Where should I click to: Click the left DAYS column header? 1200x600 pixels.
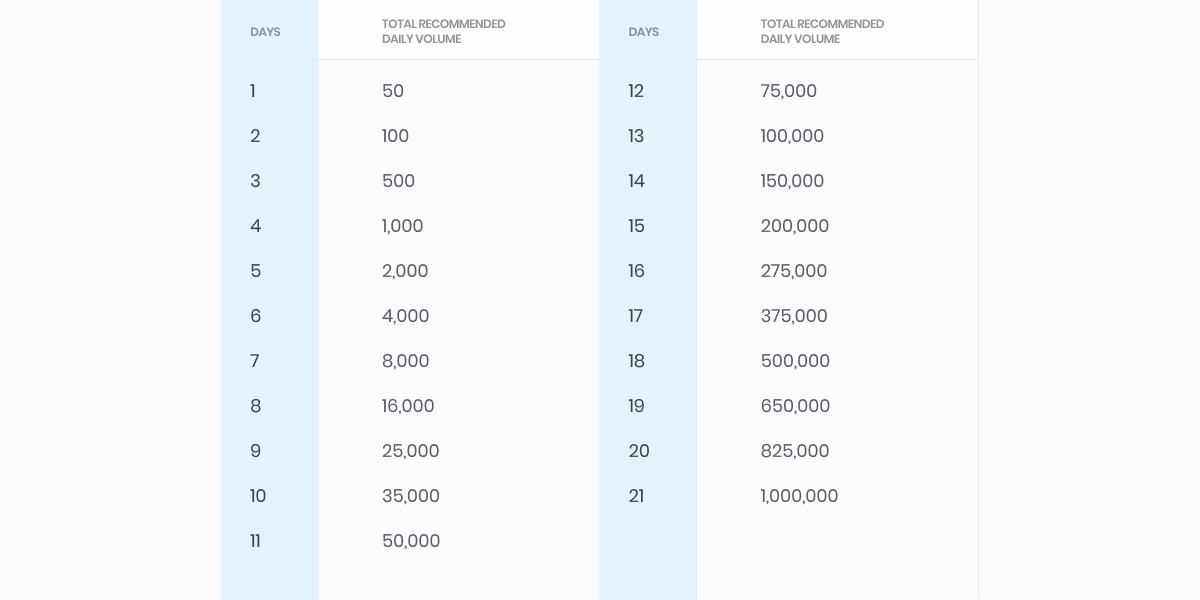click(x=265, y=32)
